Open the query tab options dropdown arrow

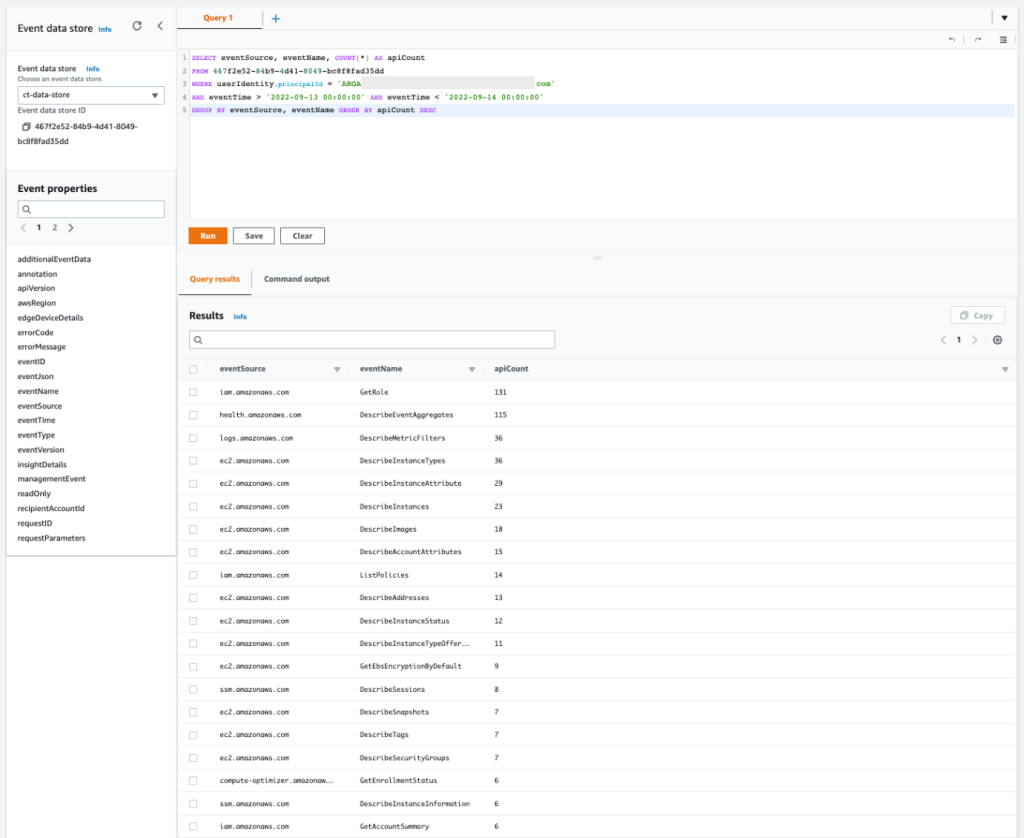[1004, 17]
